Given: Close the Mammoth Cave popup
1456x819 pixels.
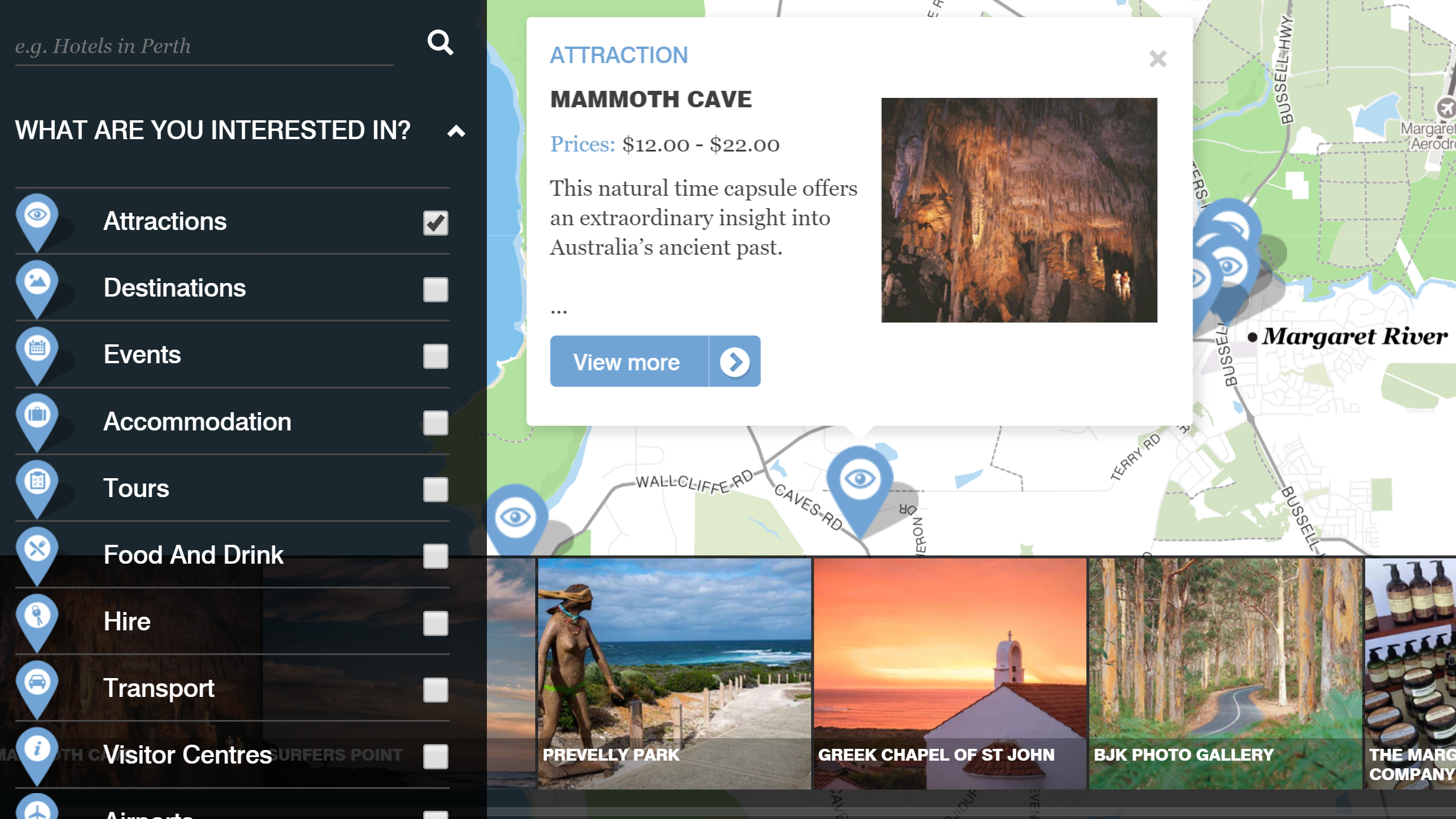Looking at the screenshot, I should [x=1157, y=59].
